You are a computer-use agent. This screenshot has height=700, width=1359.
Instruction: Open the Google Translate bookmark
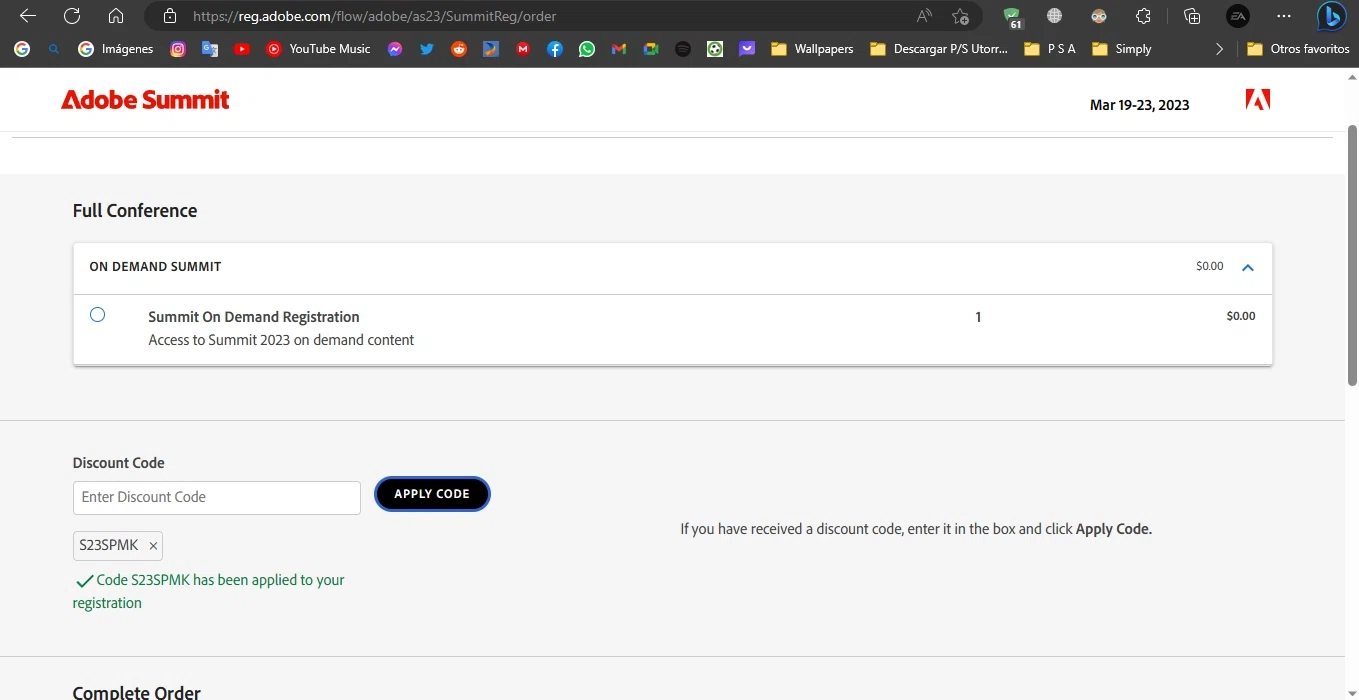tap(210, 48)
